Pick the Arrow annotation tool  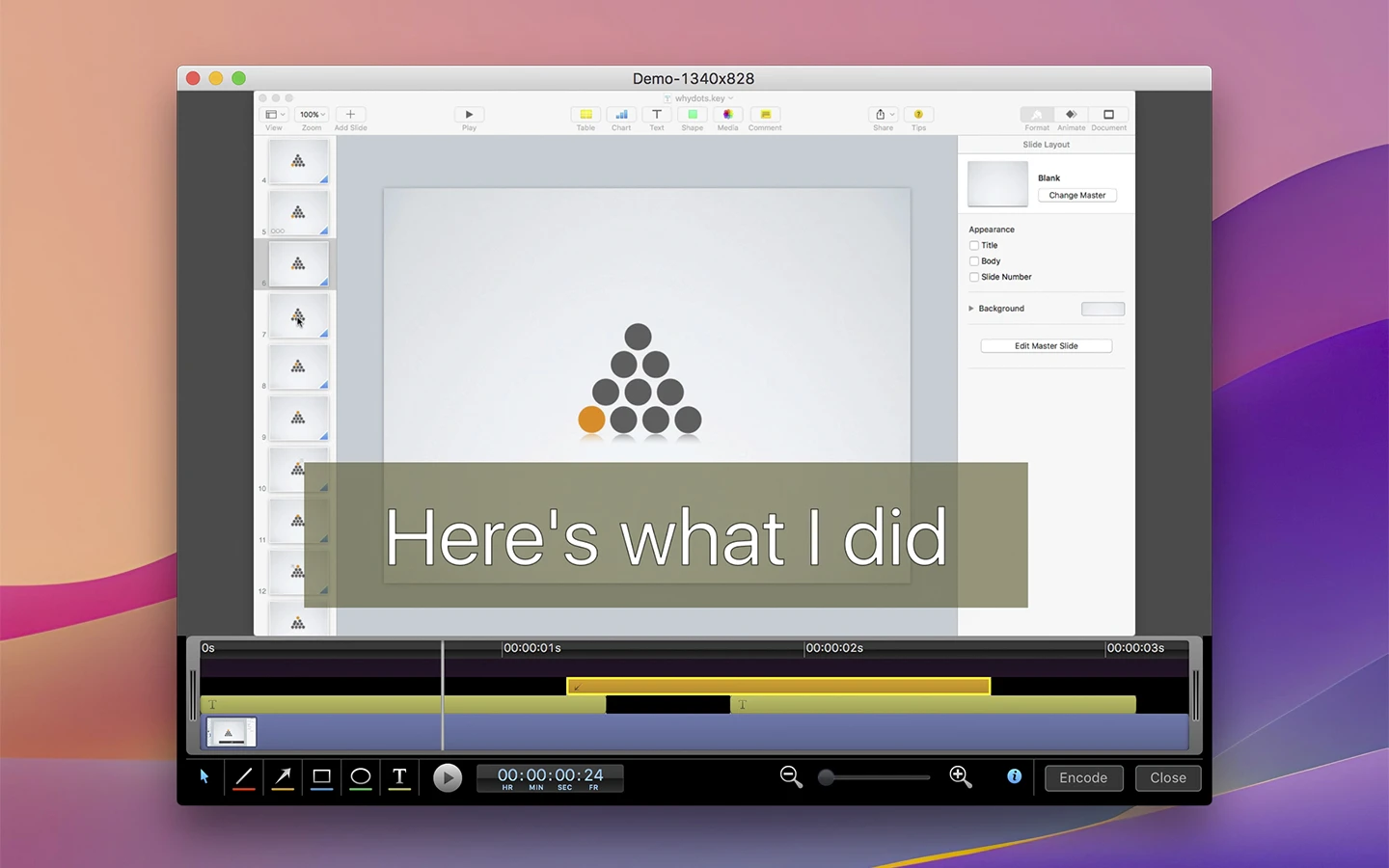[x=283, y=776]
